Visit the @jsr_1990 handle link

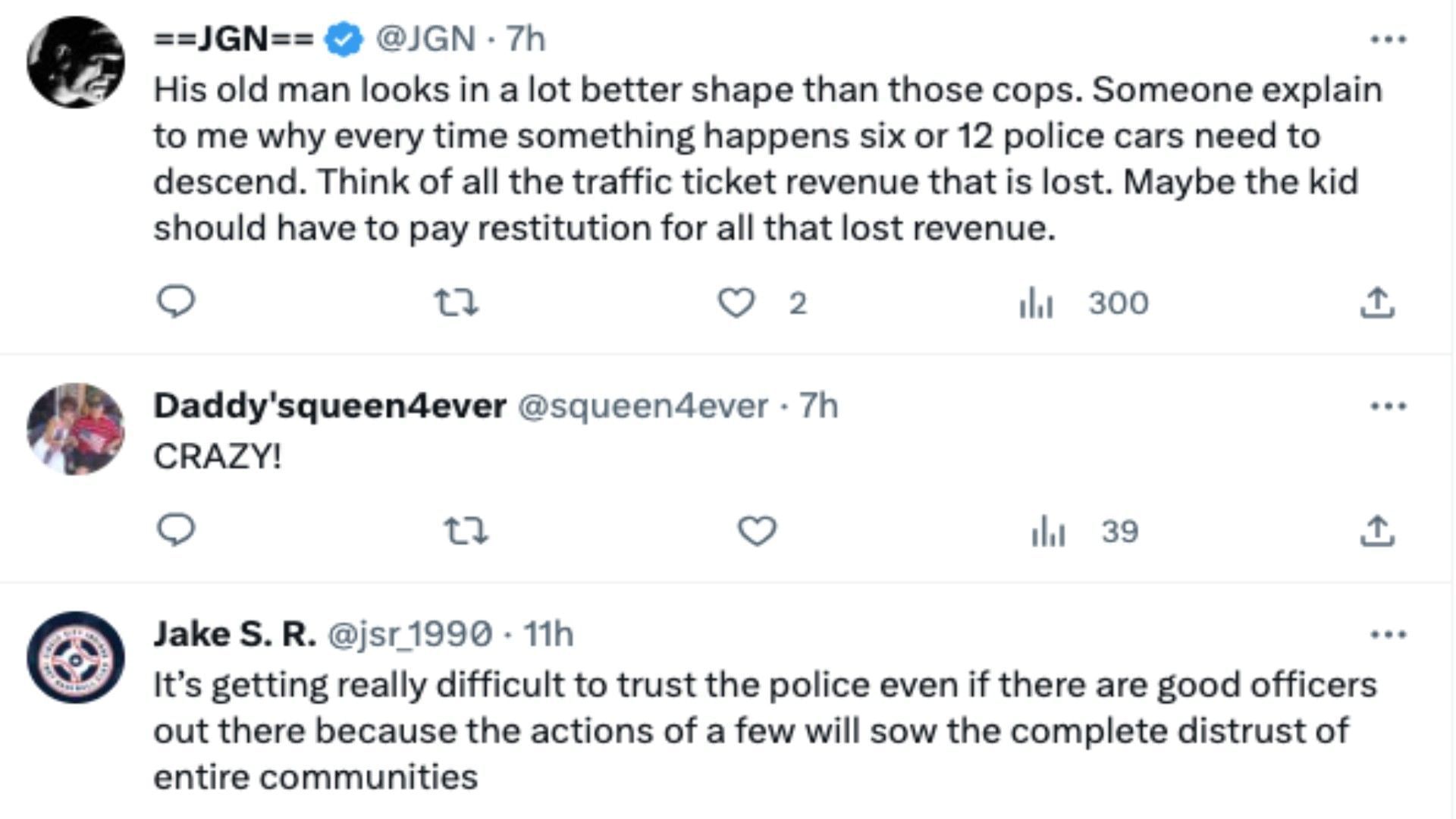409,635
